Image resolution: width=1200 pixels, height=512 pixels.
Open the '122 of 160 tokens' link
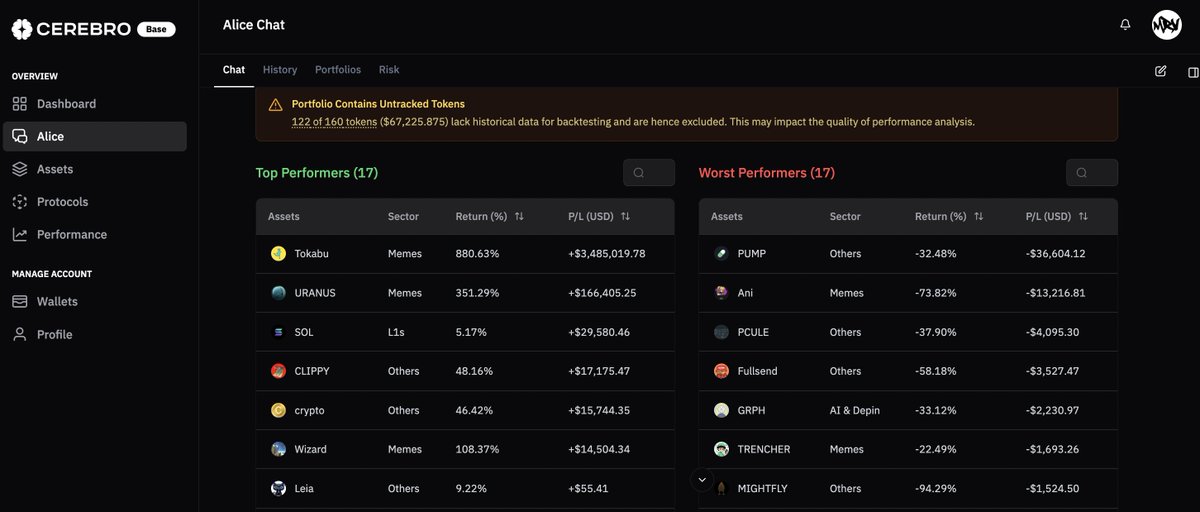click(334, 122)
